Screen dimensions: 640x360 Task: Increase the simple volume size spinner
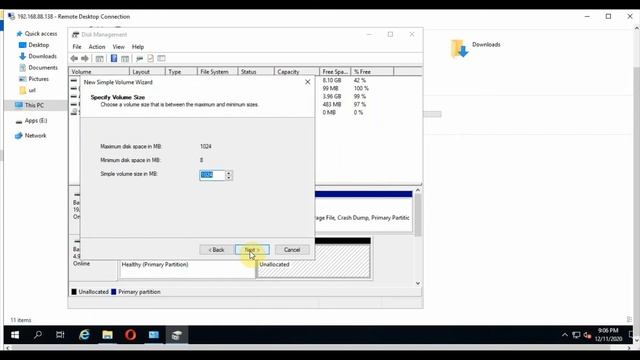(x=229, y=173)
